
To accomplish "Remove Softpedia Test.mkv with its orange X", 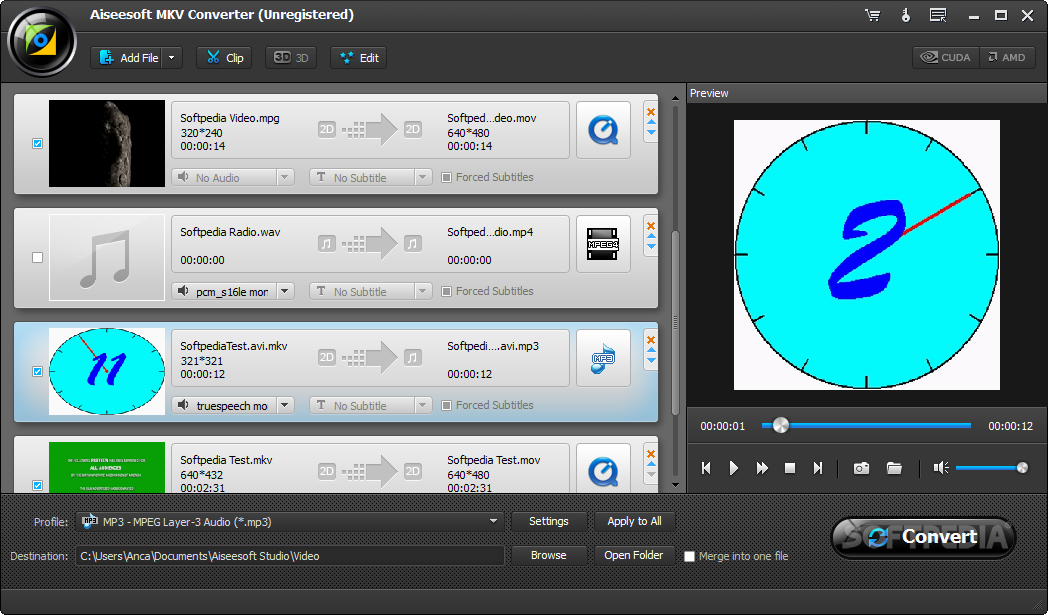I will click(651, 454).
